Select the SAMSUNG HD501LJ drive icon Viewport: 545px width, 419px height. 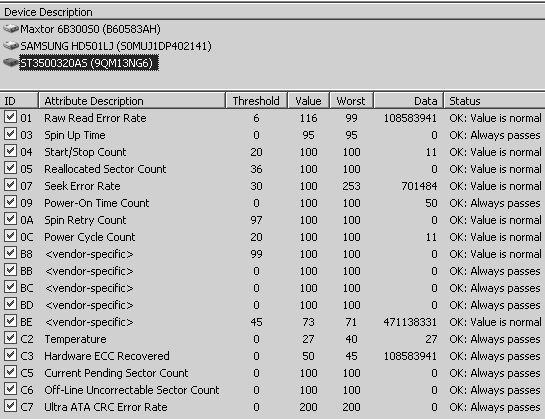[11, 46]
